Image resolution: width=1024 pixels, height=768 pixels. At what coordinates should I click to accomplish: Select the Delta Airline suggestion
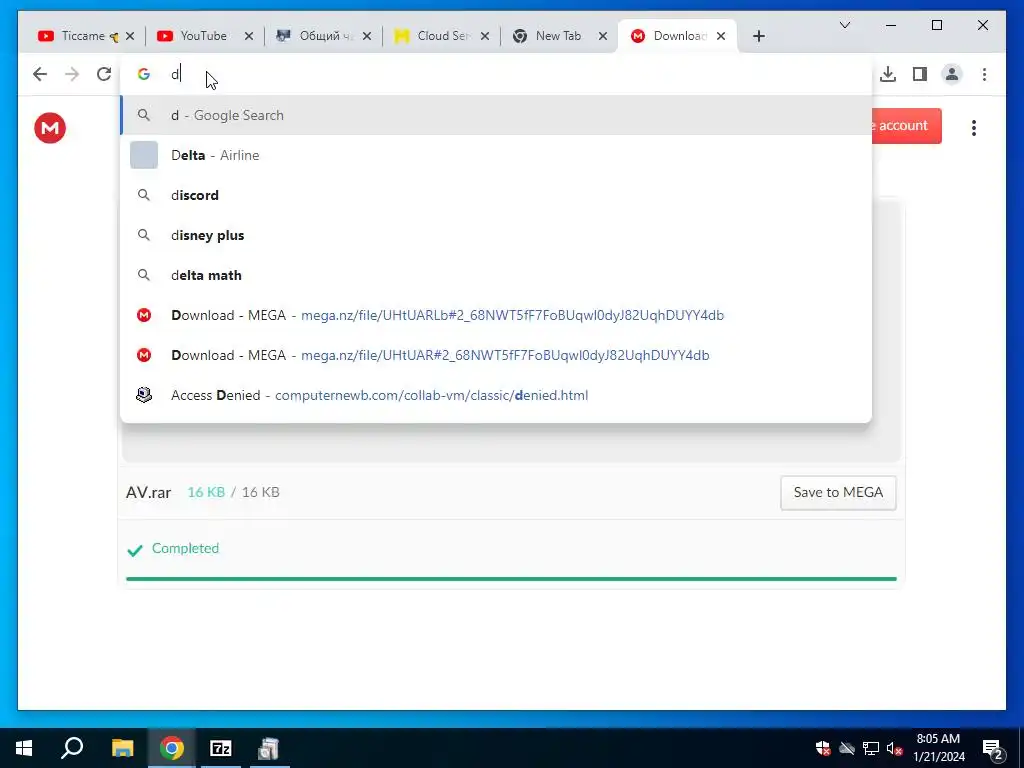point(496,155)
